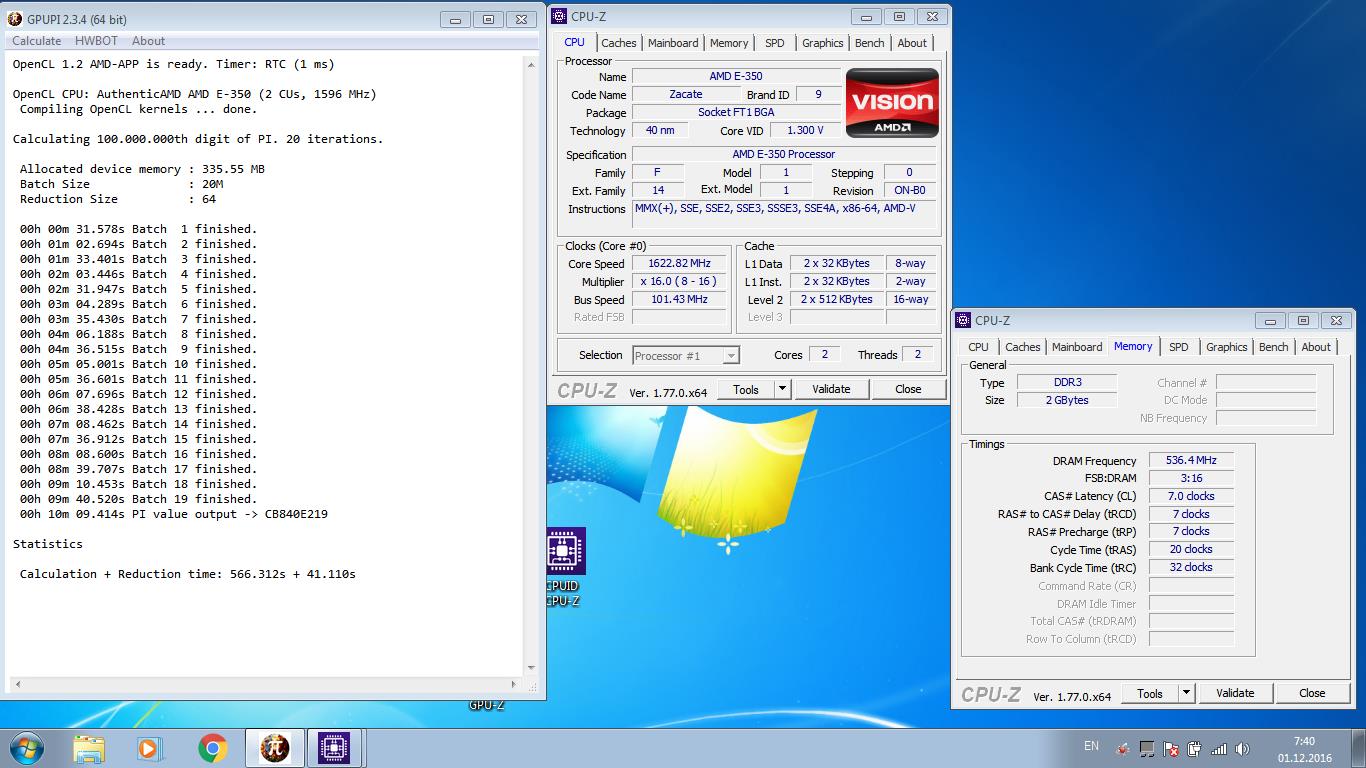This screenshot has height=768, width=1366.
Task: Select About tab in the CPU-Z Memory window
Action: point(1316,347)
